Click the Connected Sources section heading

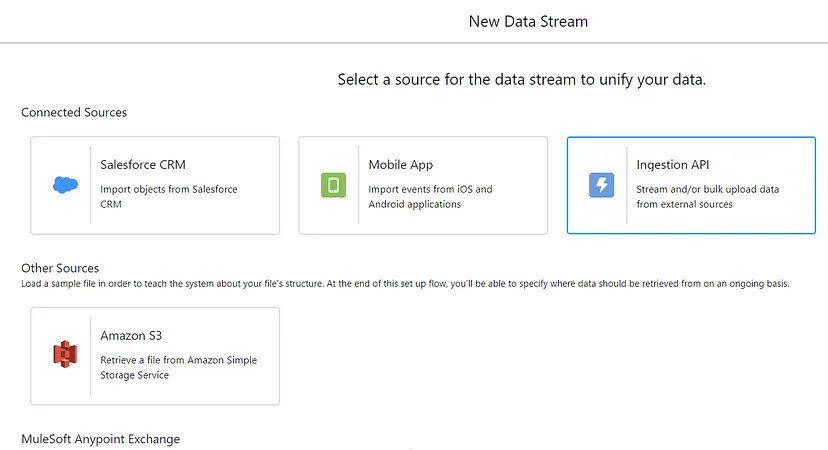[74, 112]
